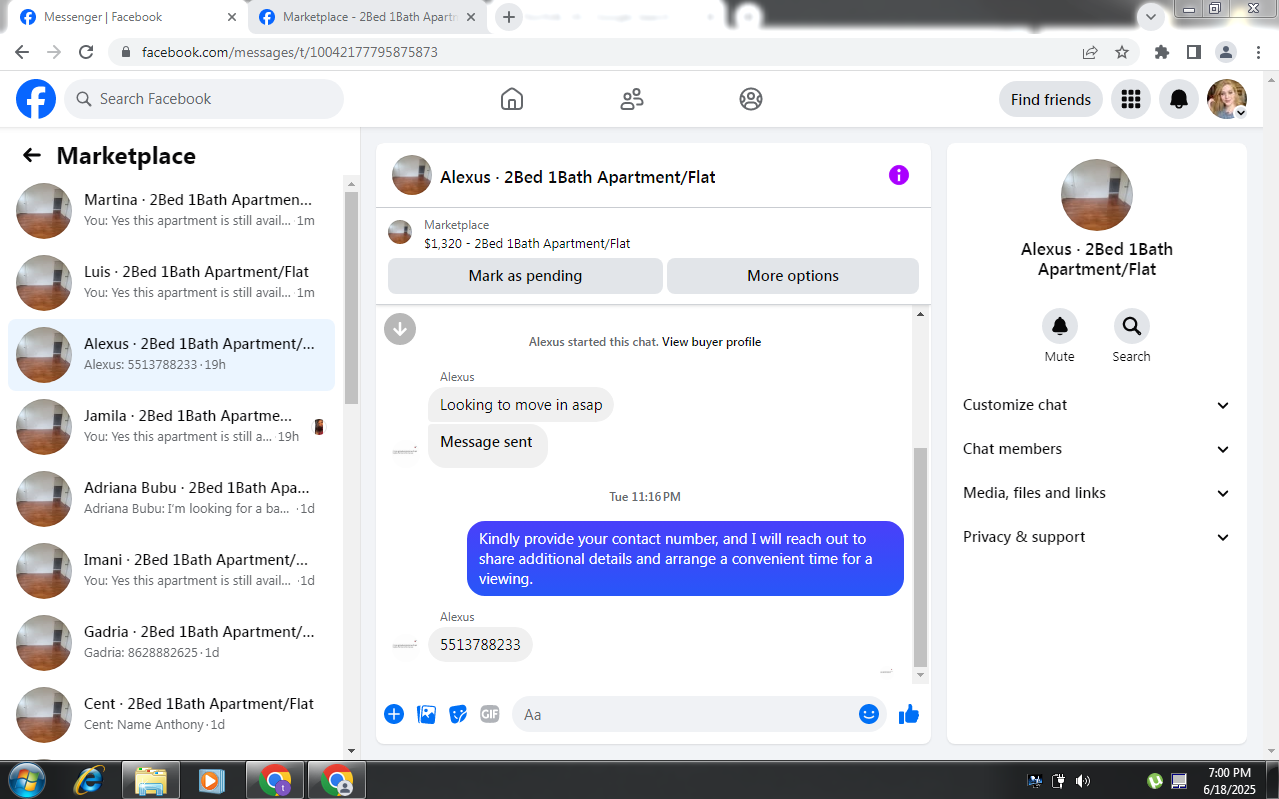Screen dimensions: 1279x799
Task: Share this page from the address bar
Action: (1090, 52)
